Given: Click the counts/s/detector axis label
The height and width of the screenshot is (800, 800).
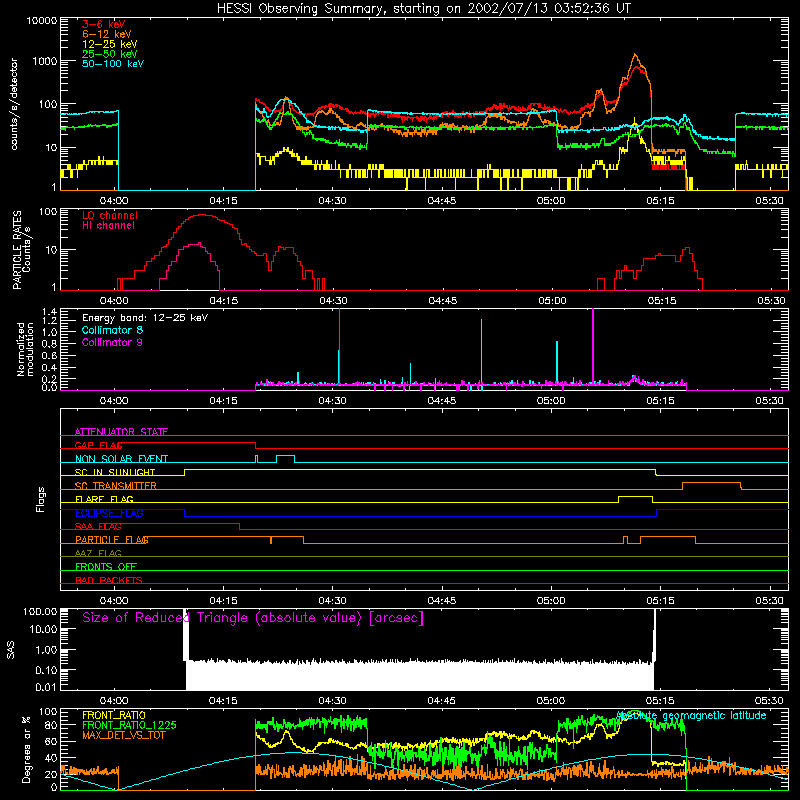Looking at the screenshot, I should pyautogui.click(x=14, y=104).
